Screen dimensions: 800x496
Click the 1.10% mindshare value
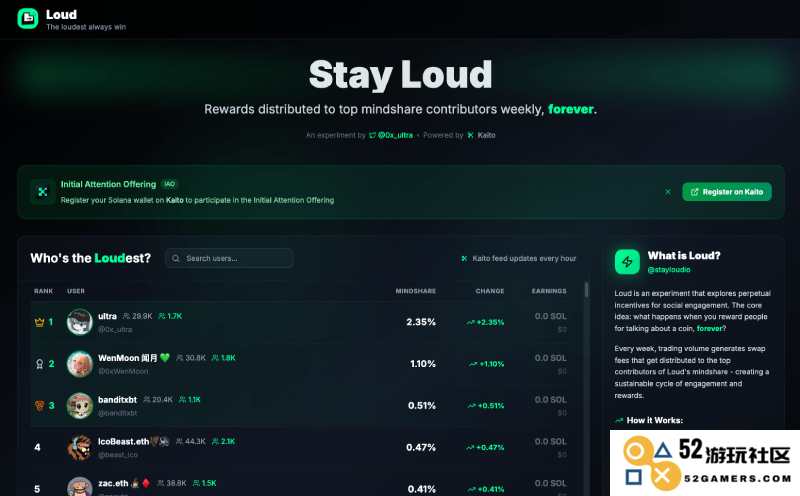point(423,364)
